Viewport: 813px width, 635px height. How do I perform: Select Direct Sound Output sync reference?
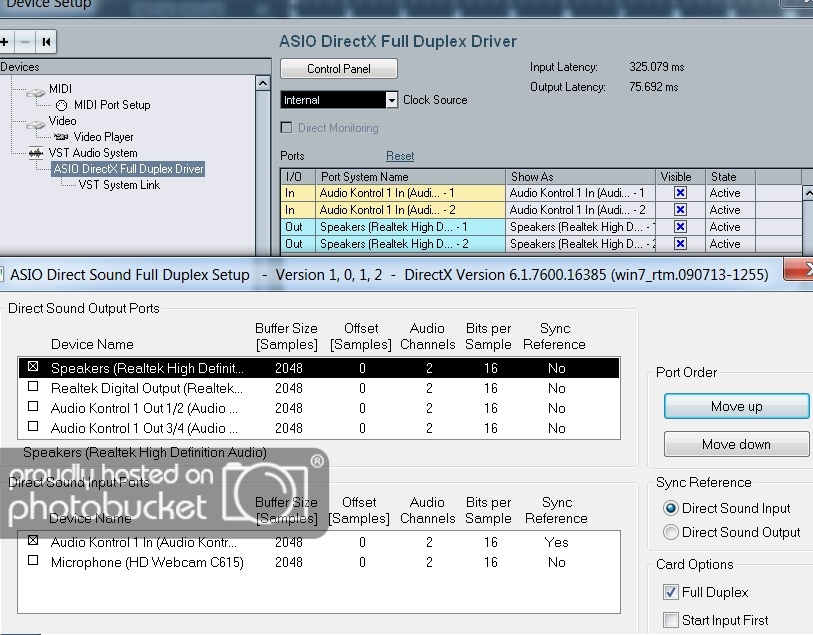point(670,532)
